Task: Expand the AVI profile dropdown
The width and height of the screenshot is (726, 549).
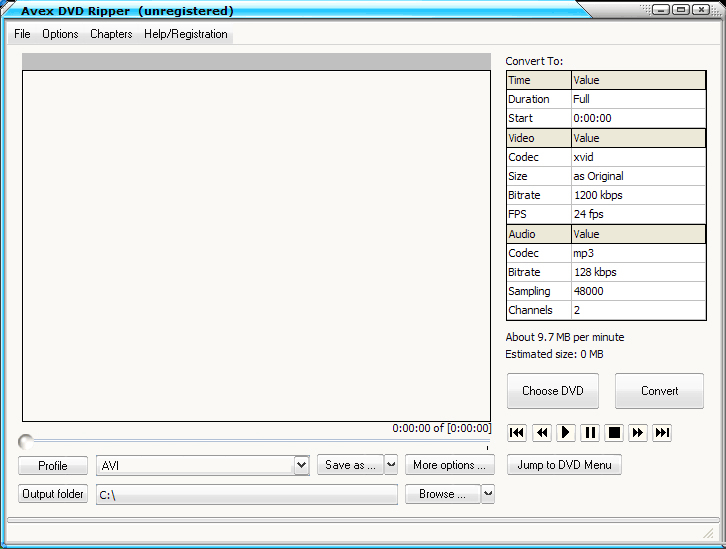Action: (301, 465)
